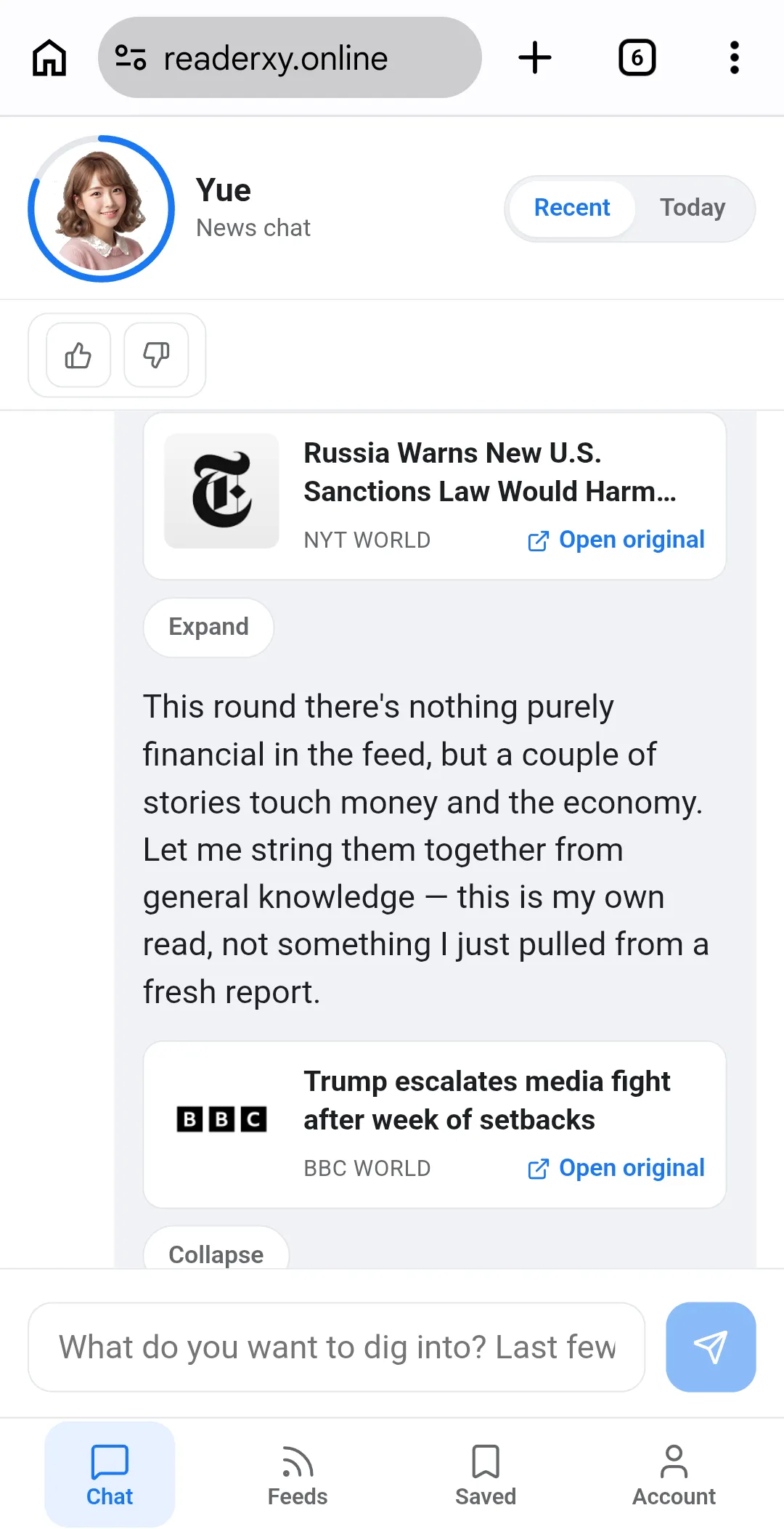Collapse the Trump media fight article
The height and width of the screenshot is (1529, 784).
pyautogui.click(x=216, y=1251)
